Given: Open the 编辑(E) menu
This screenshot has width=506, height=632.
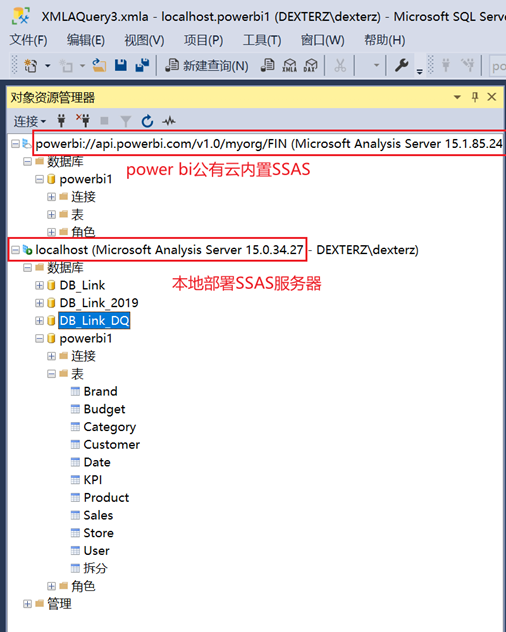Looking at the screenshot, I should 86,40.
